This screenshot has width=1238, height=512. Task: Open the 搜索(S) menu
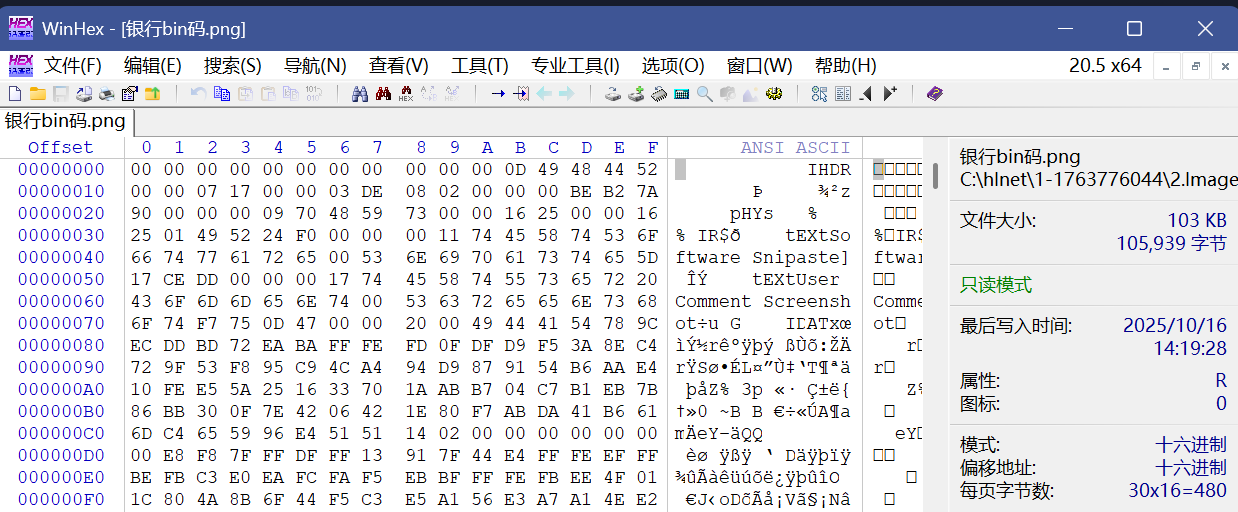232,66
